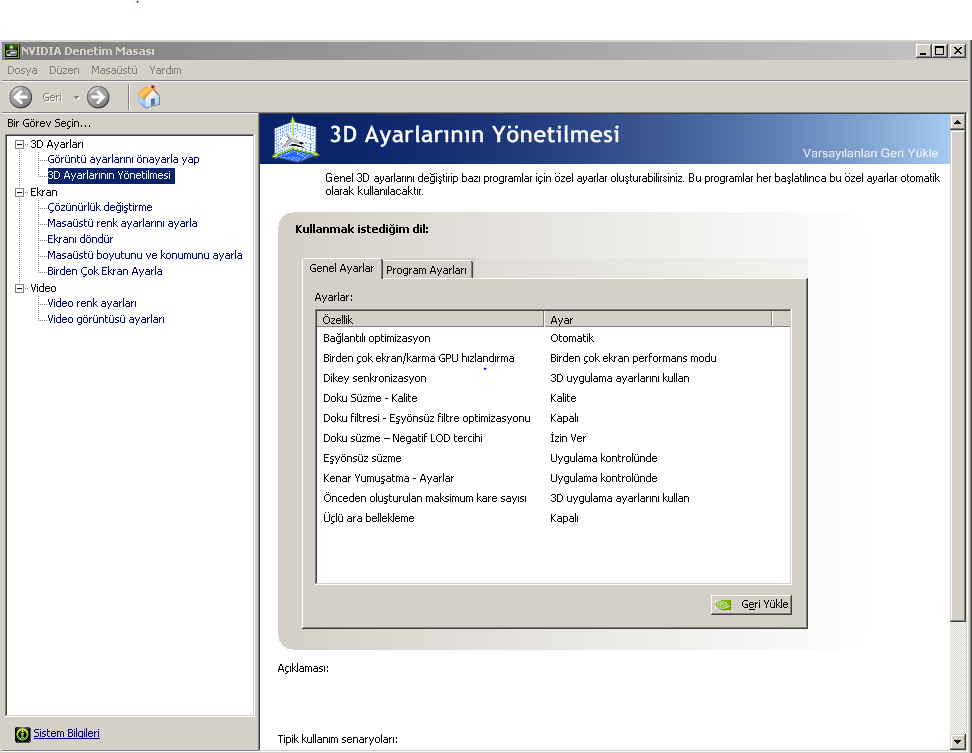
Task: Go to the Home page icon
Action: coord(149,97)
